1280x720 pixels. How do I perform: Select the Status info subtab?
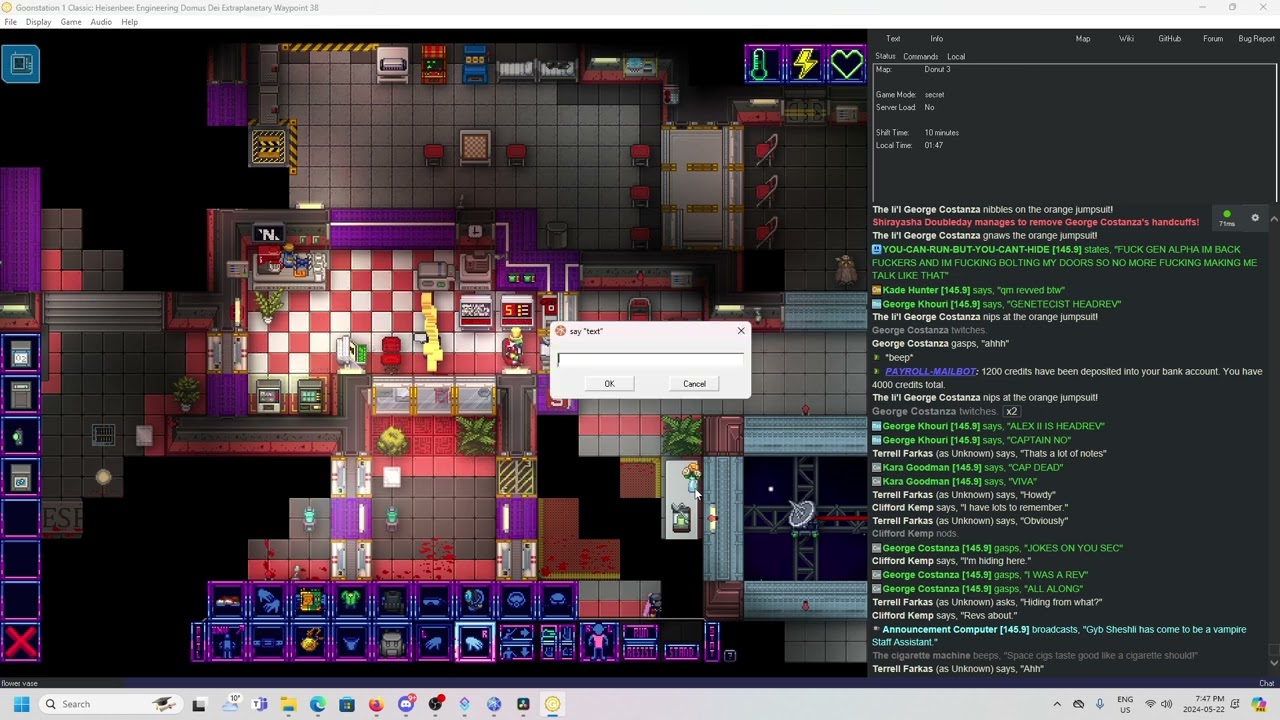tap(886, 57)
